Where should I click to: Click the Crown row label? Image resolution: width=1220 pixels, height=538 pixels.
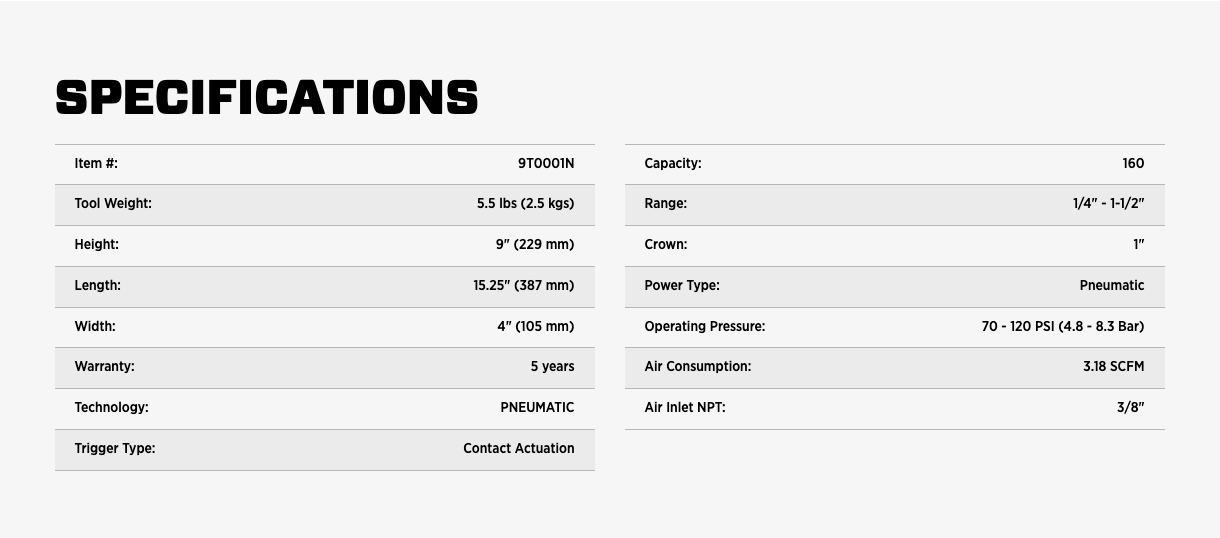click(666, 244)
